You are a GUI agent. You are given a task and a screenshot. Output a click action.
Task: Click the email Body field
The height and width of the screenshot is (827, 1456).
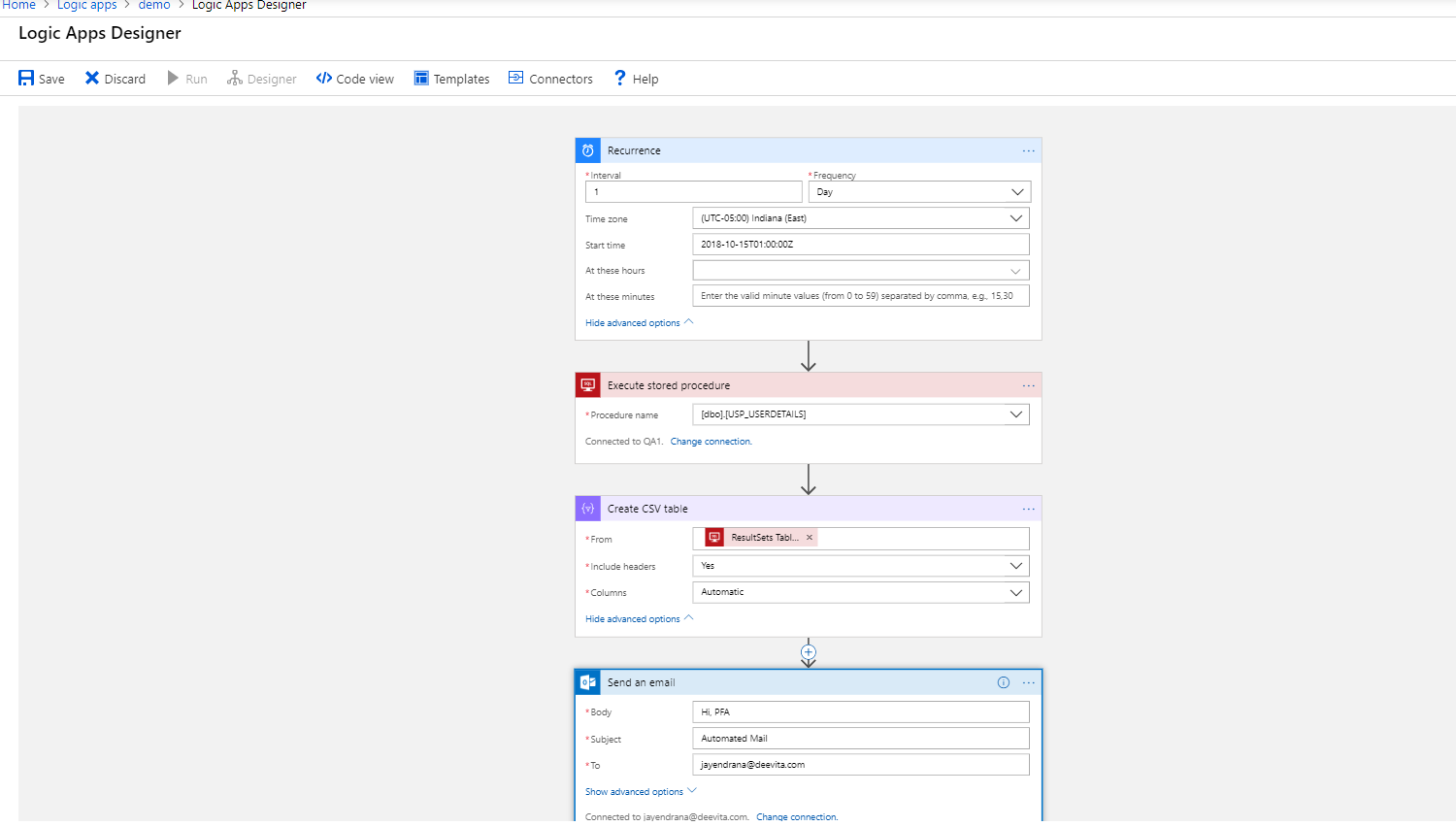click(861, 712)
